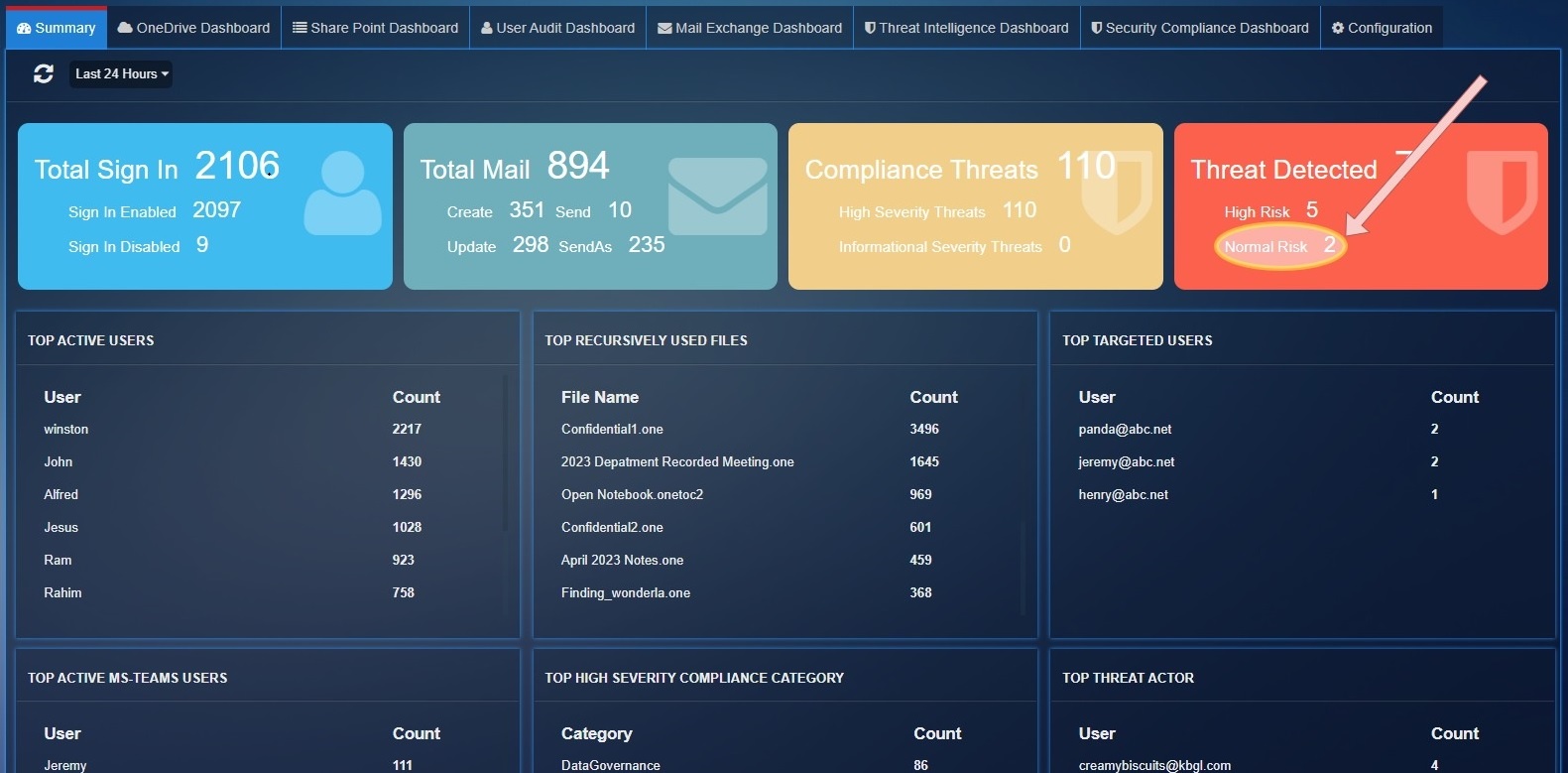
Task: Select user winston in Top Active Users
Action: [x=66, y=430]
